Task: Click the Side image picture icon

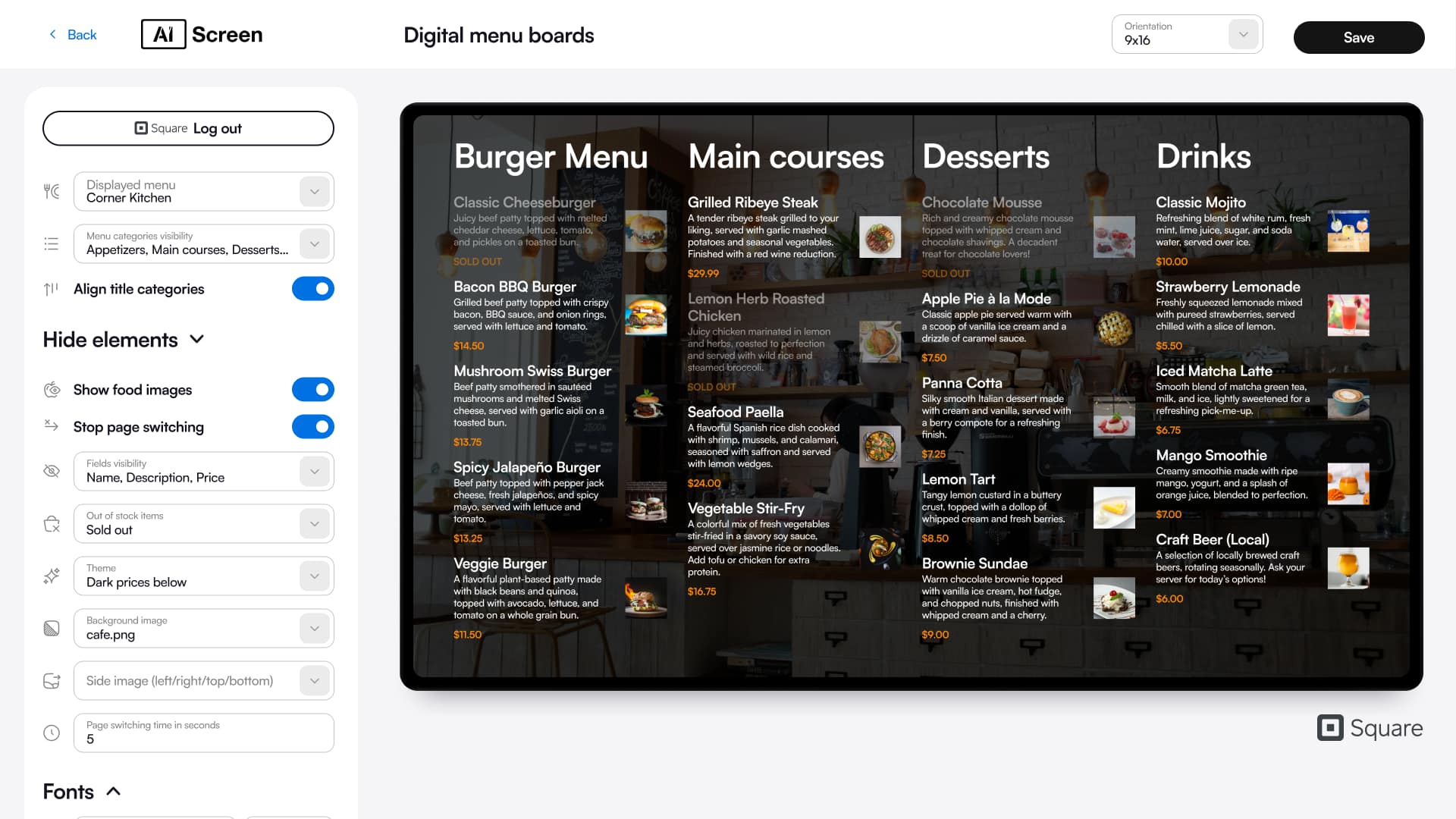Action: [x=52, y=680]
